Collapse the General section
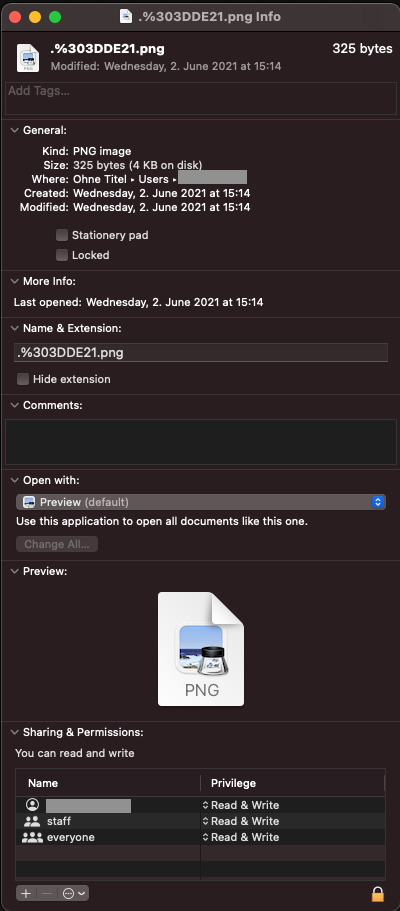400x911 pixels. tap(15, 131)
